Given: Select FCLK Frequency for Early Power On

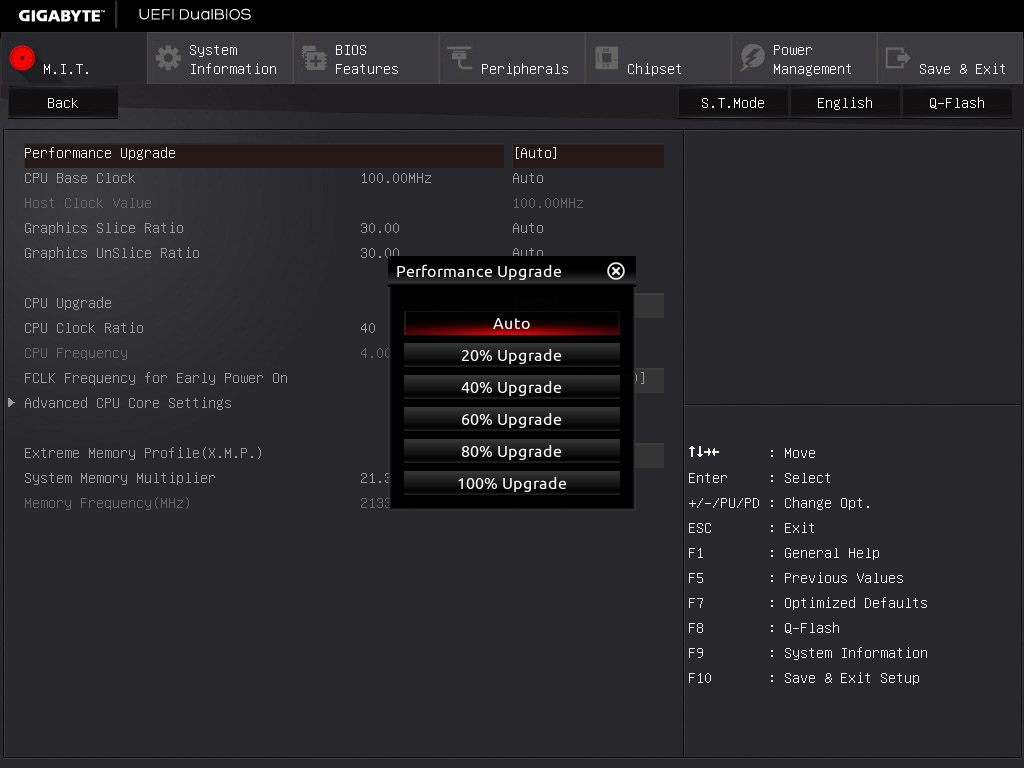Looking at the screenshot, I should click(x=156, y=378).
